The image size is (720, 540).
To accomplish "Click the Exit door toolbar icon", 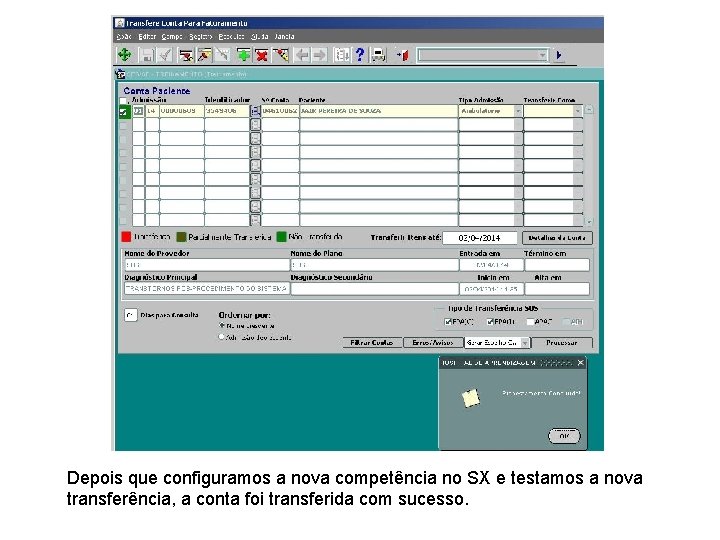I will point(403,56).
